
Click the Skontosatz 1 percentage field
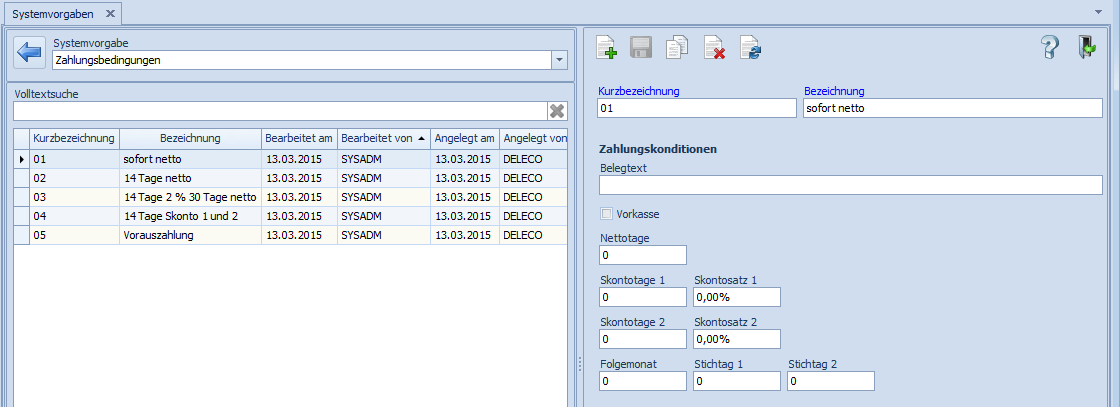(736, 298)
